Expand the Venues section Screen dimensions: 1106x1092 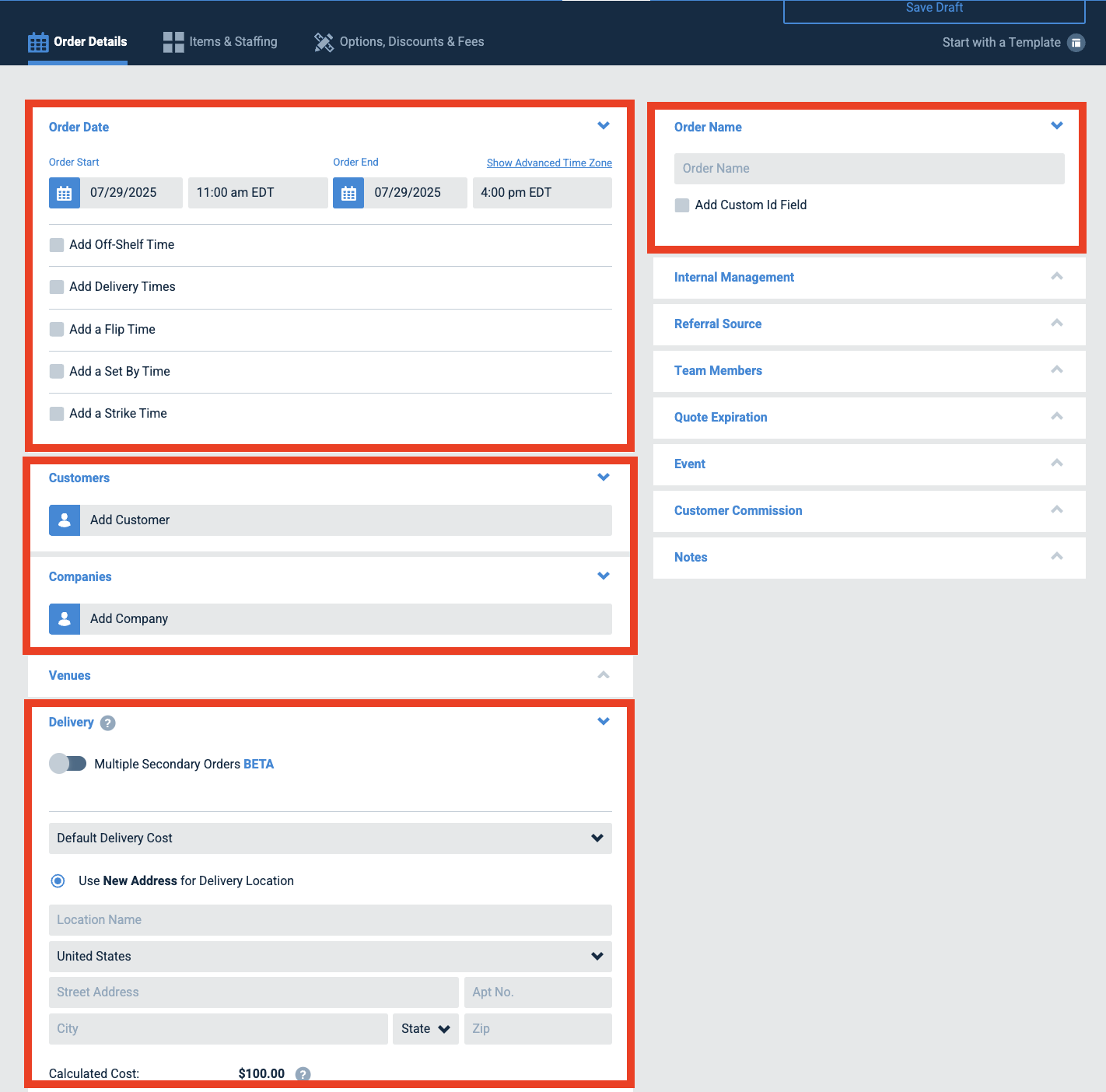(x=604, y=675)
